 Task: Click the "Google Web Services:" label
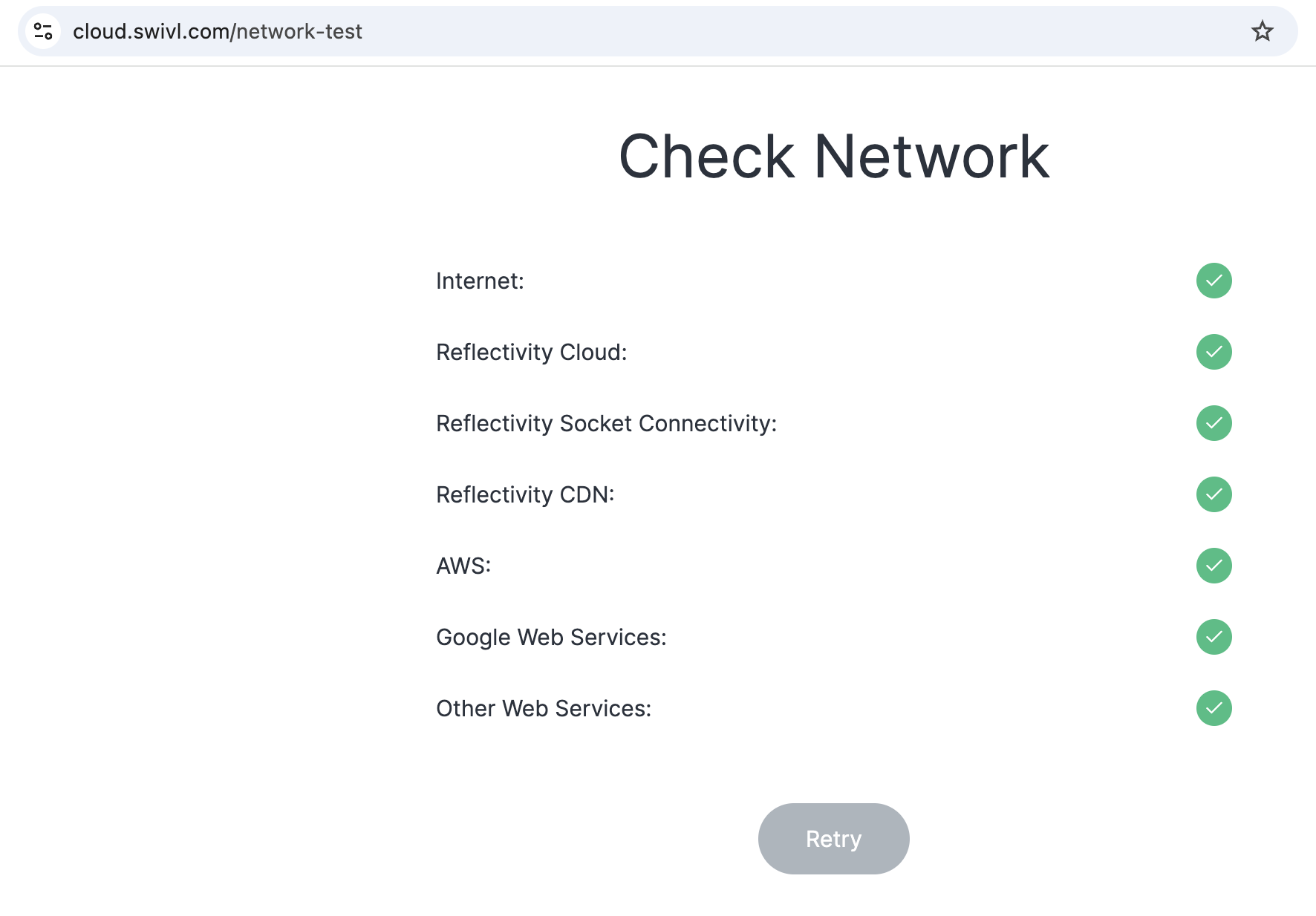551,638
